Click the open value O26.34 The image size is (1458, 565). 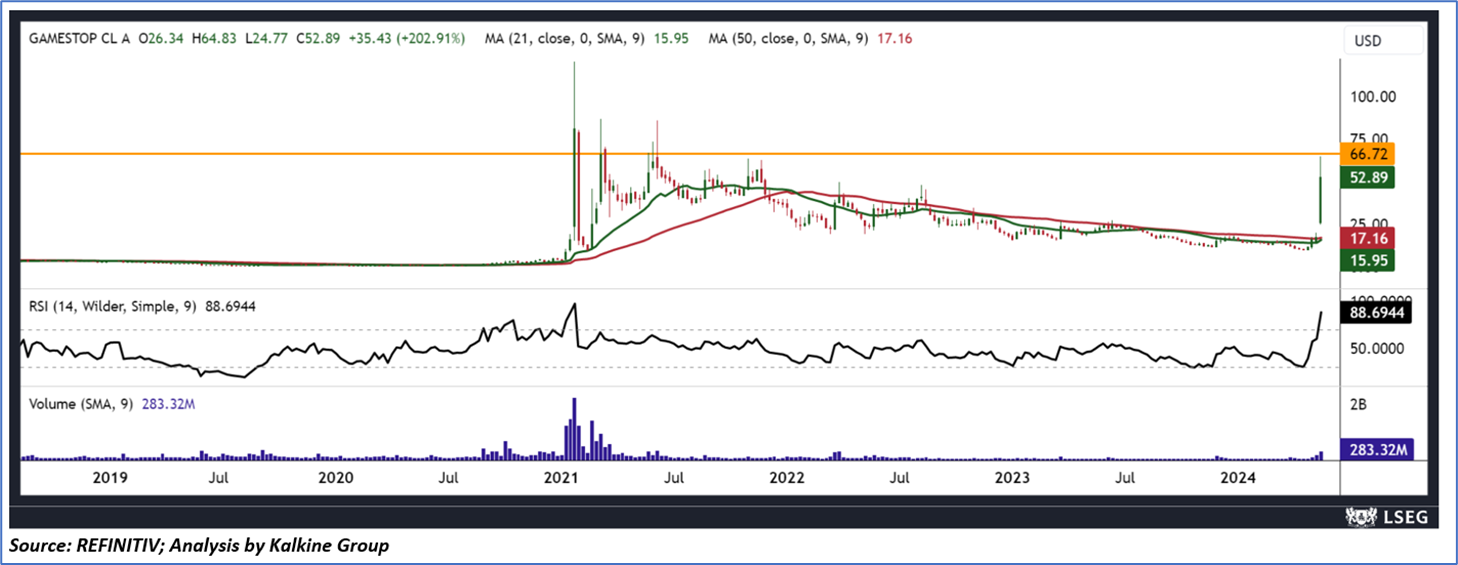tap(160, 38)
